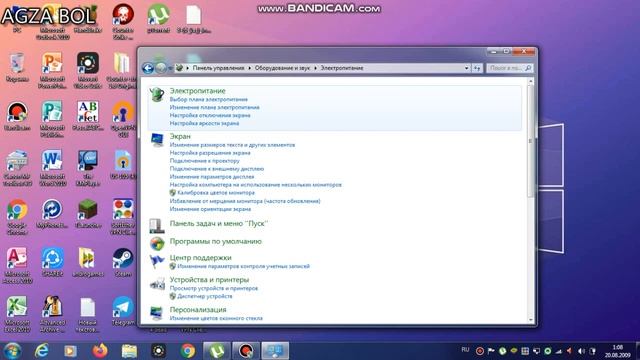640x360 pixels.
Task: Show the clock and date panel
Action: 618,351
